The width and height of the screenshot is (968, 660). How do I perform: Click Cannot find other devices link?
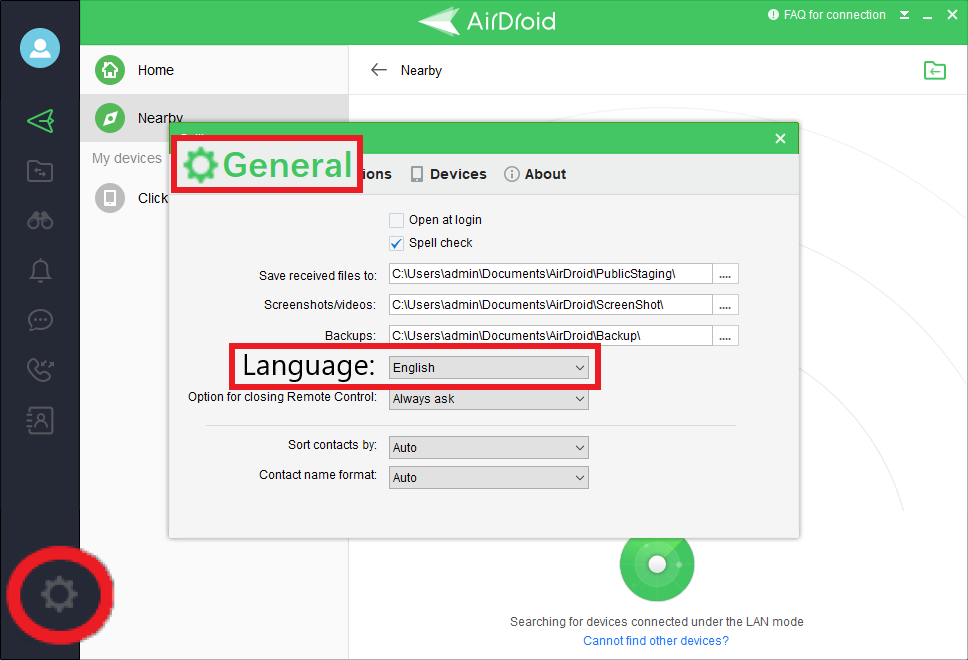pos(655,640)
